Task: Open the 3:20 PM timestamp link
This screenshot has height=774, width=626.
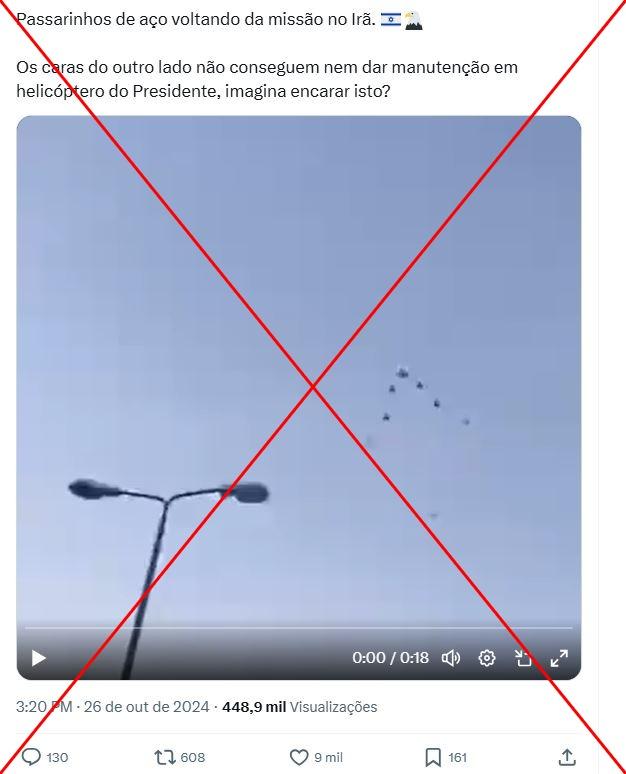Action: click(44, 707)
